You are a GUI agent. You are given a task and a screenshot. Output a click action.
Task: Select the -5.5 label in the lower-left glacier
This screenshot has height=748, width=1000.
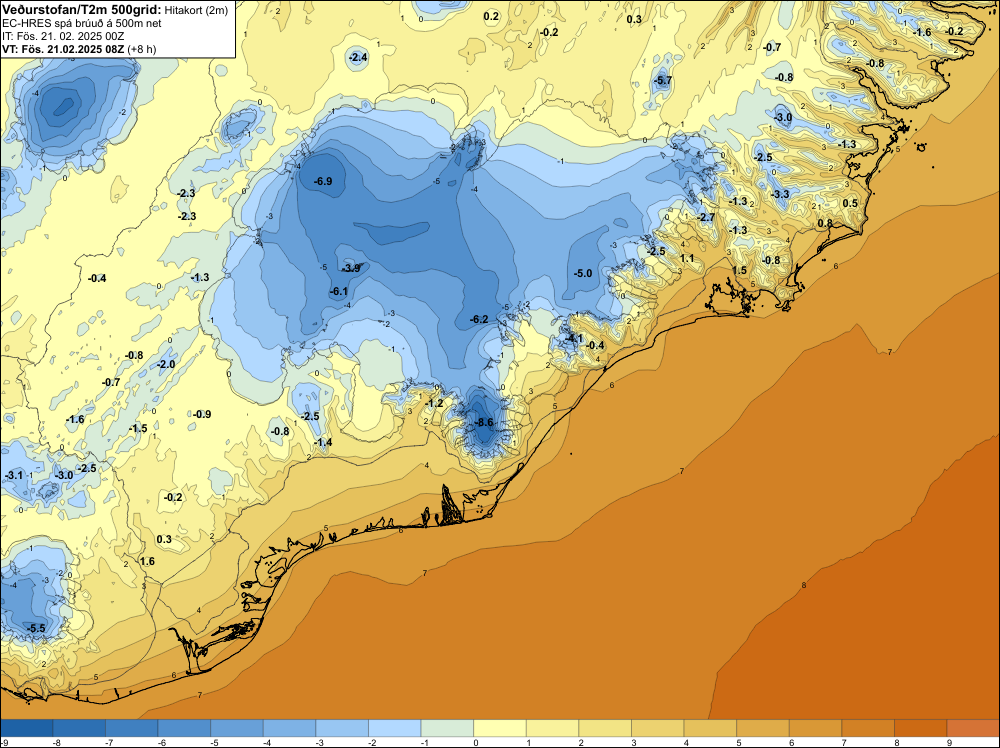pos(36,628)
